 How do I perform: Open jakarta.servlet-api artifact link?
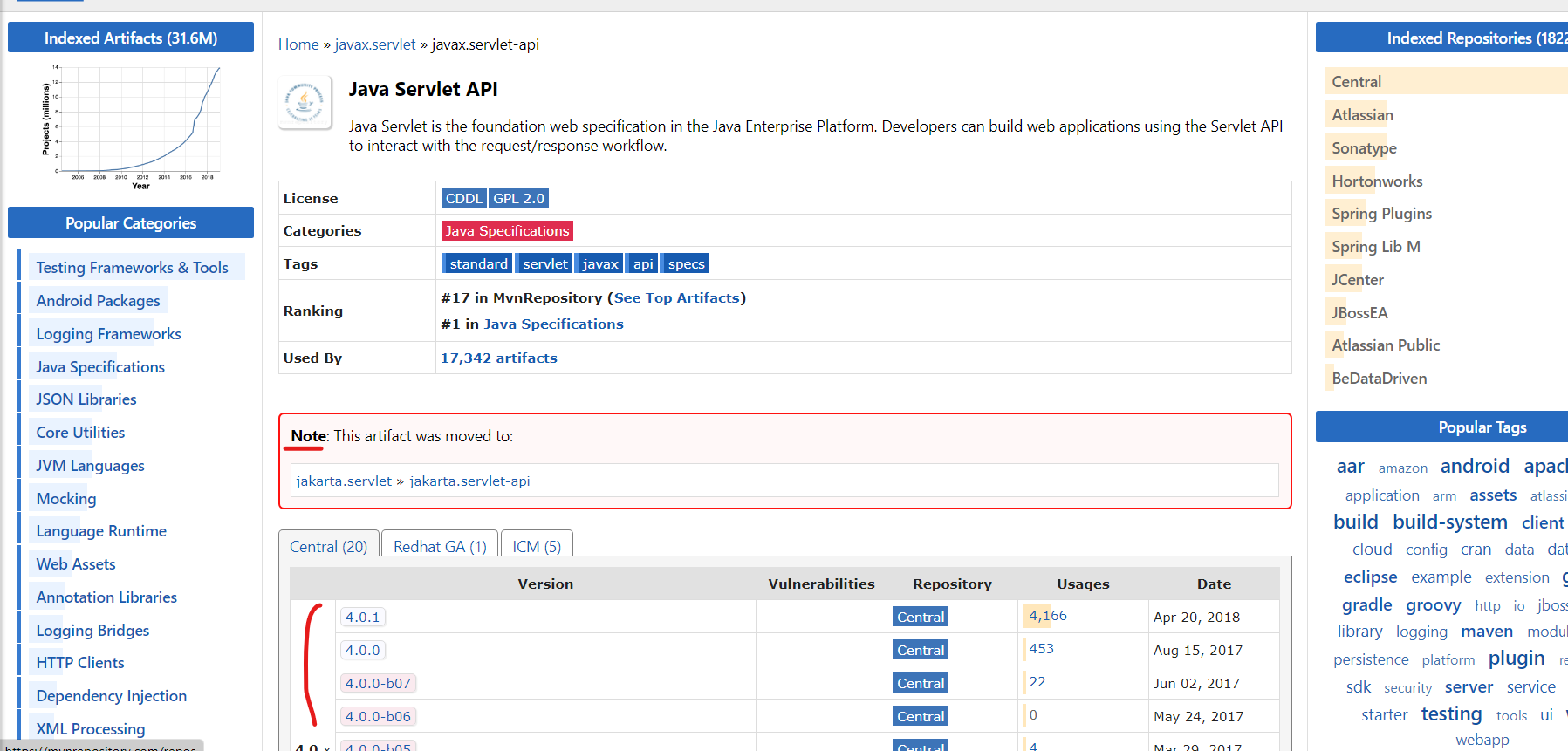pyautogui.click(x=469, y=481)
